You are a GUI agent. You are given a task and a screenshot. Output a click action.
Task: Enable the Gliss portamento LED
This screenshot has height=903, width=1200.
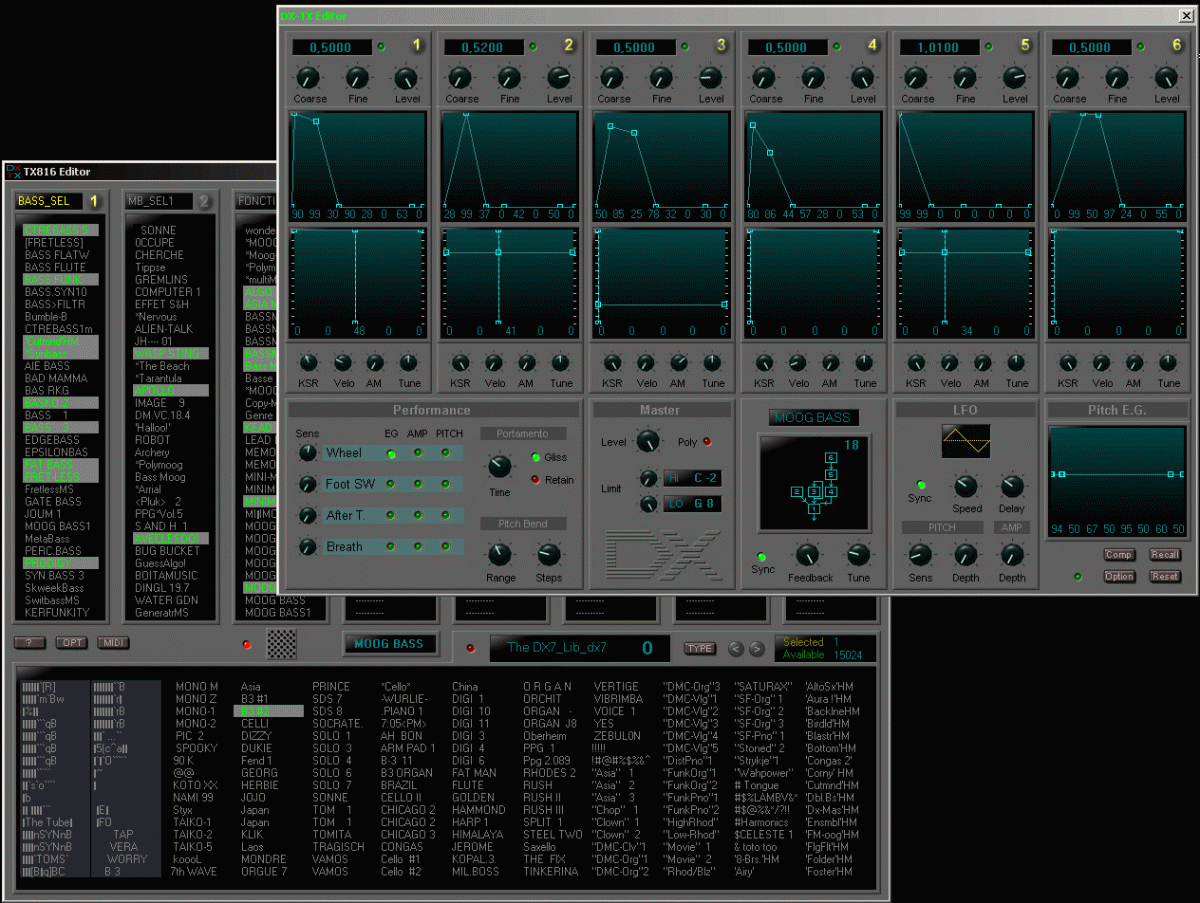pos(536,458)
